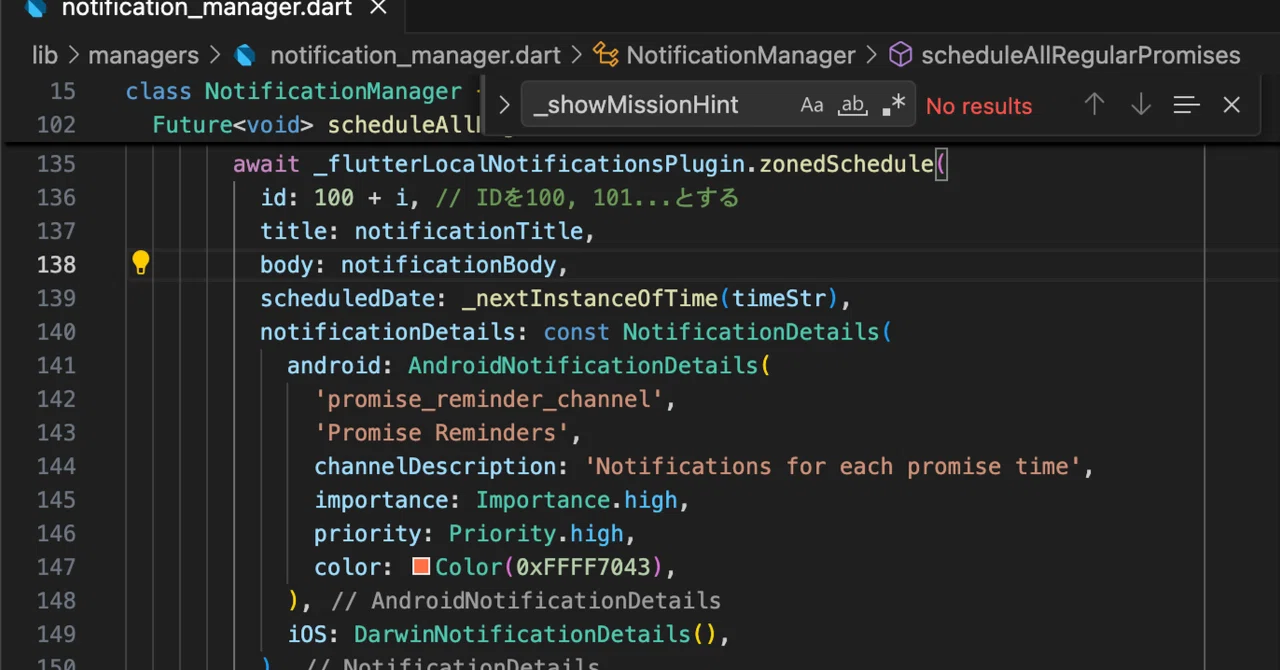Open the lib breadcrumb segment
The height and width of the screenshot is (670, 1280).
45,55
